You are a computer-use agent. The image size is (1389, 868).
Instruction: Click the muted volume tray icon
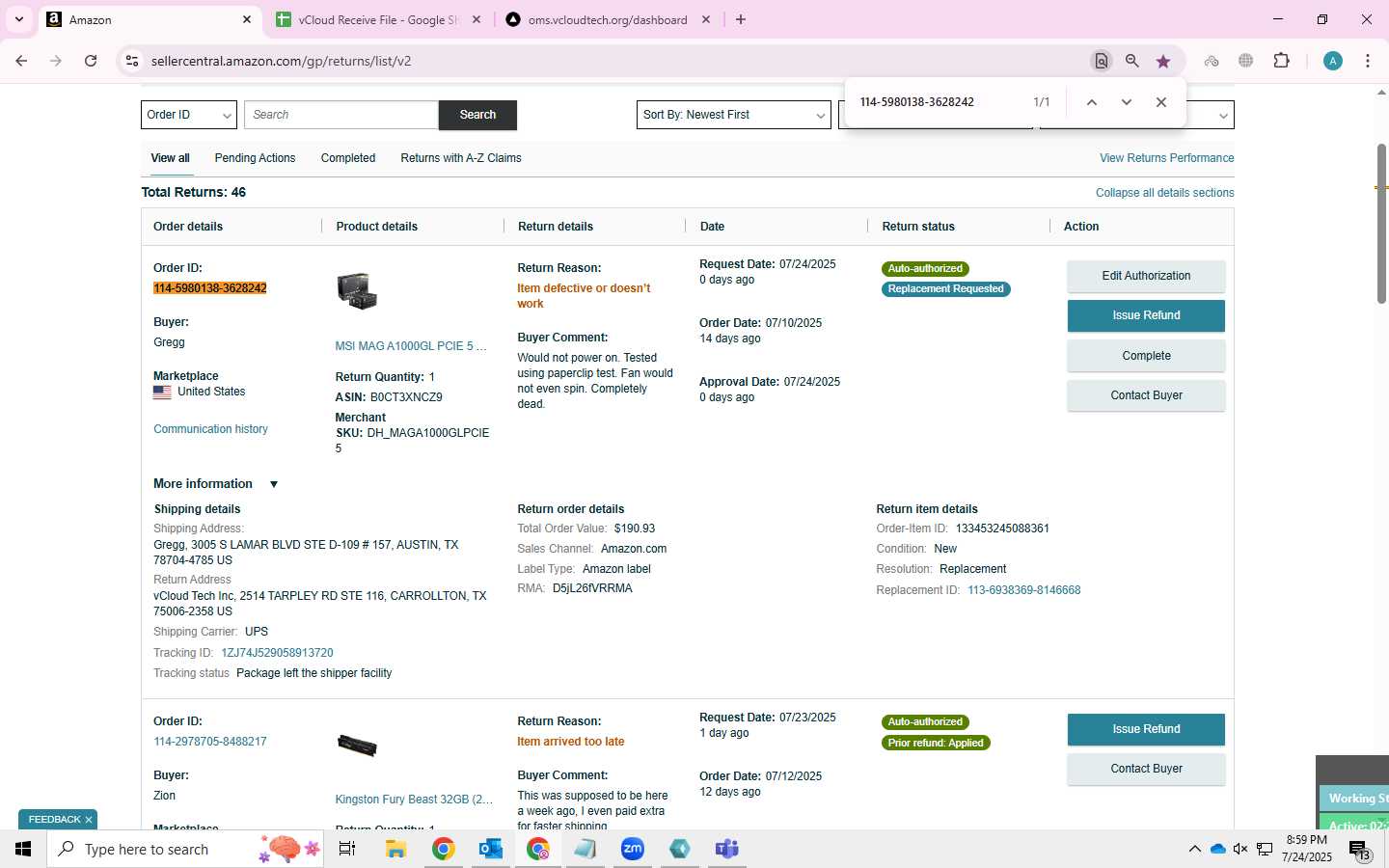[x=1240, y=849]
